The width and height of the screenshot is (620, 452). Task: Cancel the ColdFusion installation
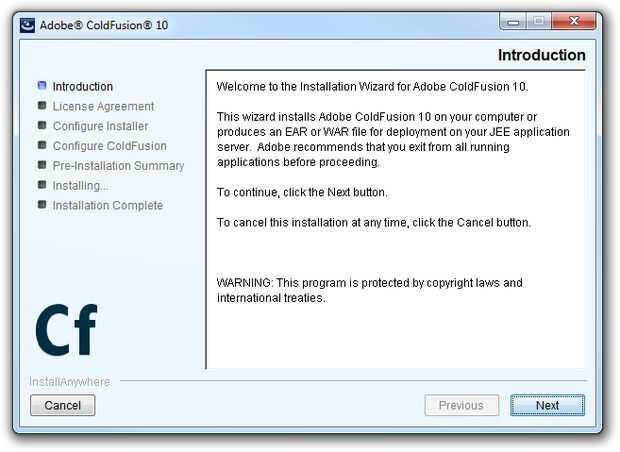63,406
